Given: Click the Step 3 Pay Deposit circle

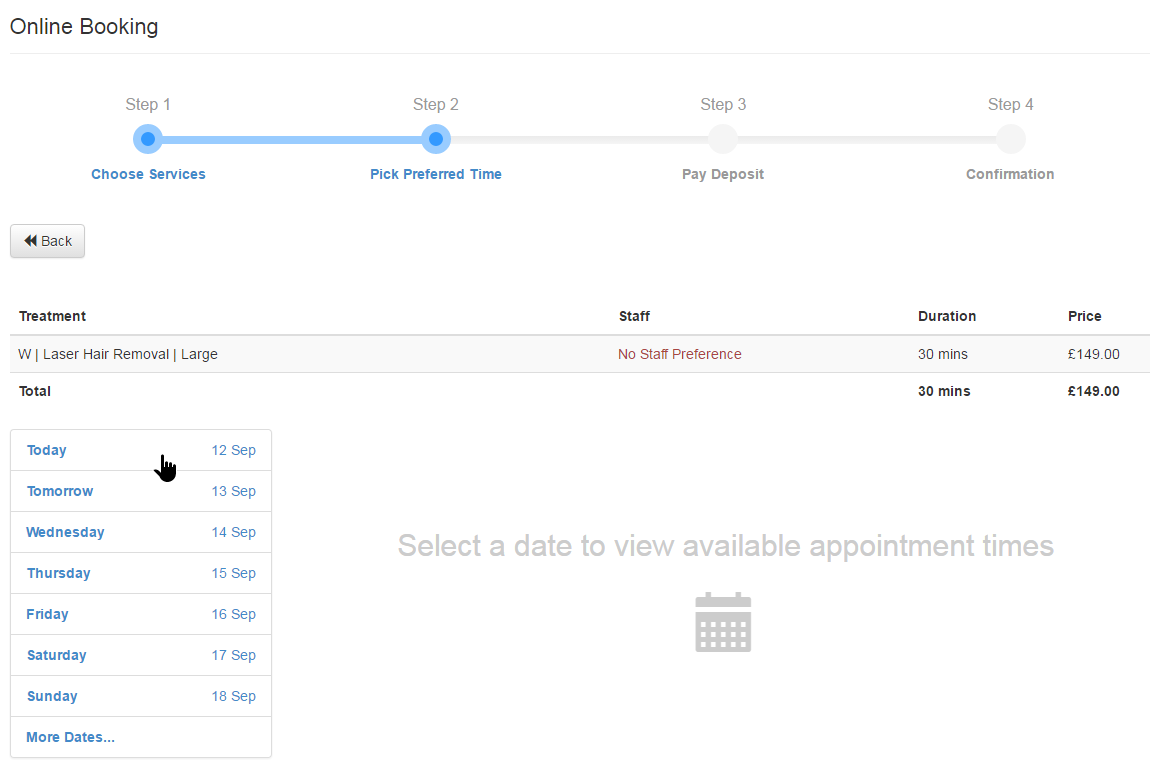Looking at the screenshot, I should coord(722,139).
